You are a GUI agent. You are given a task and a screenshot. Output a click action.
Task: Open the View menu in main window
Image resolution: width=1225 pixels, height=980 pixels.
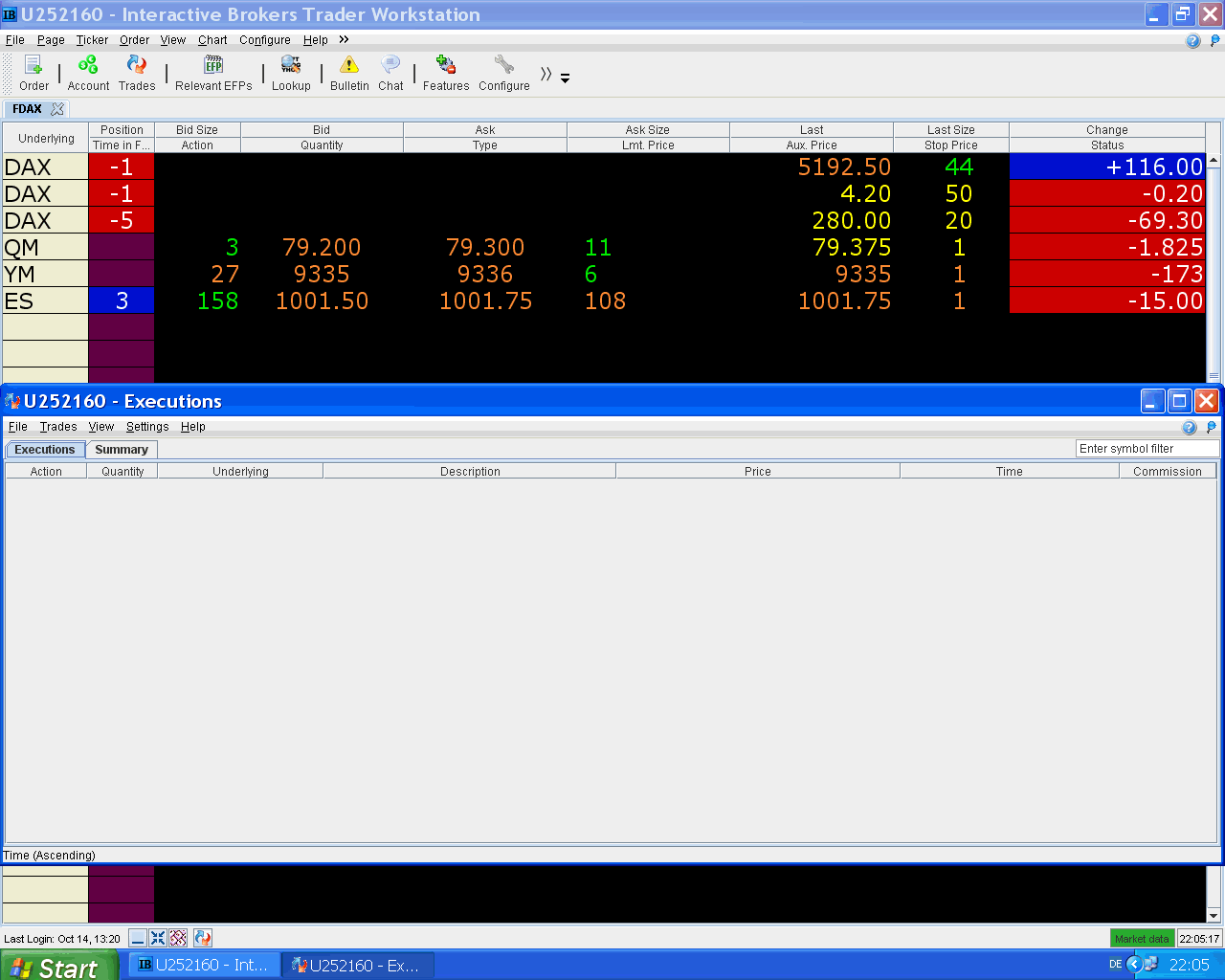pos(173,40)
